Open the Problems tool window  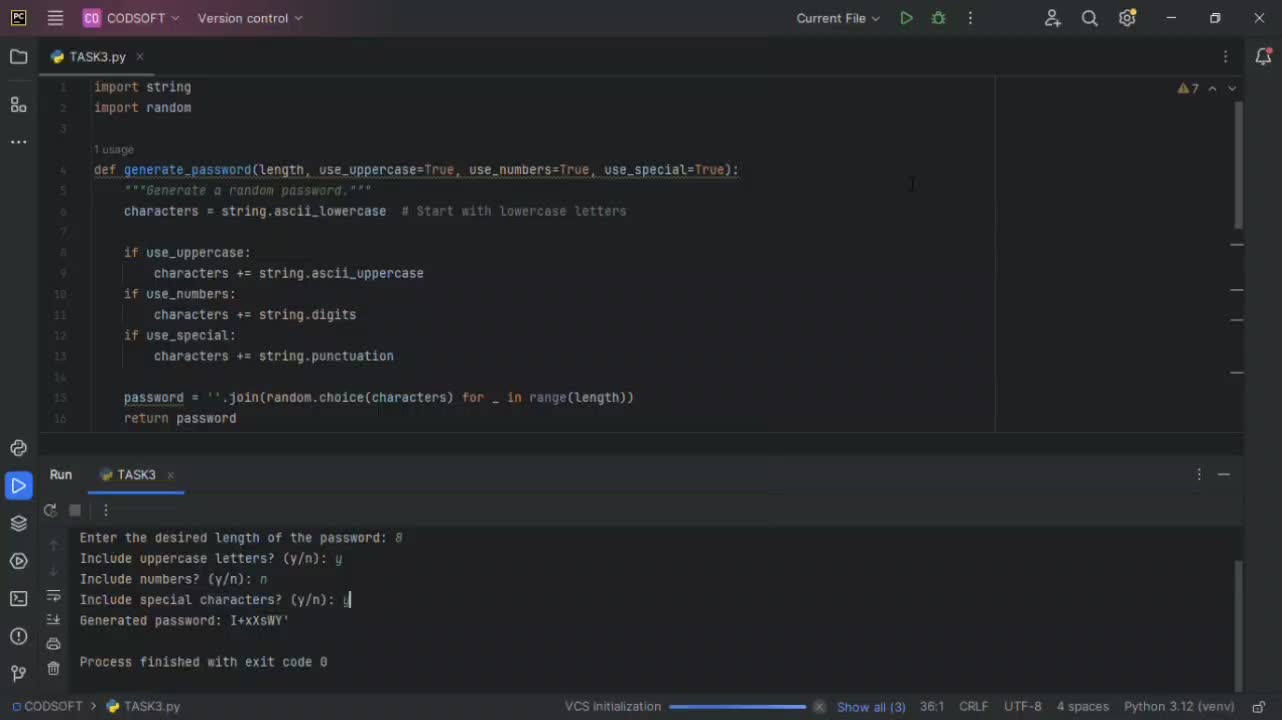(x=18, y=637)
